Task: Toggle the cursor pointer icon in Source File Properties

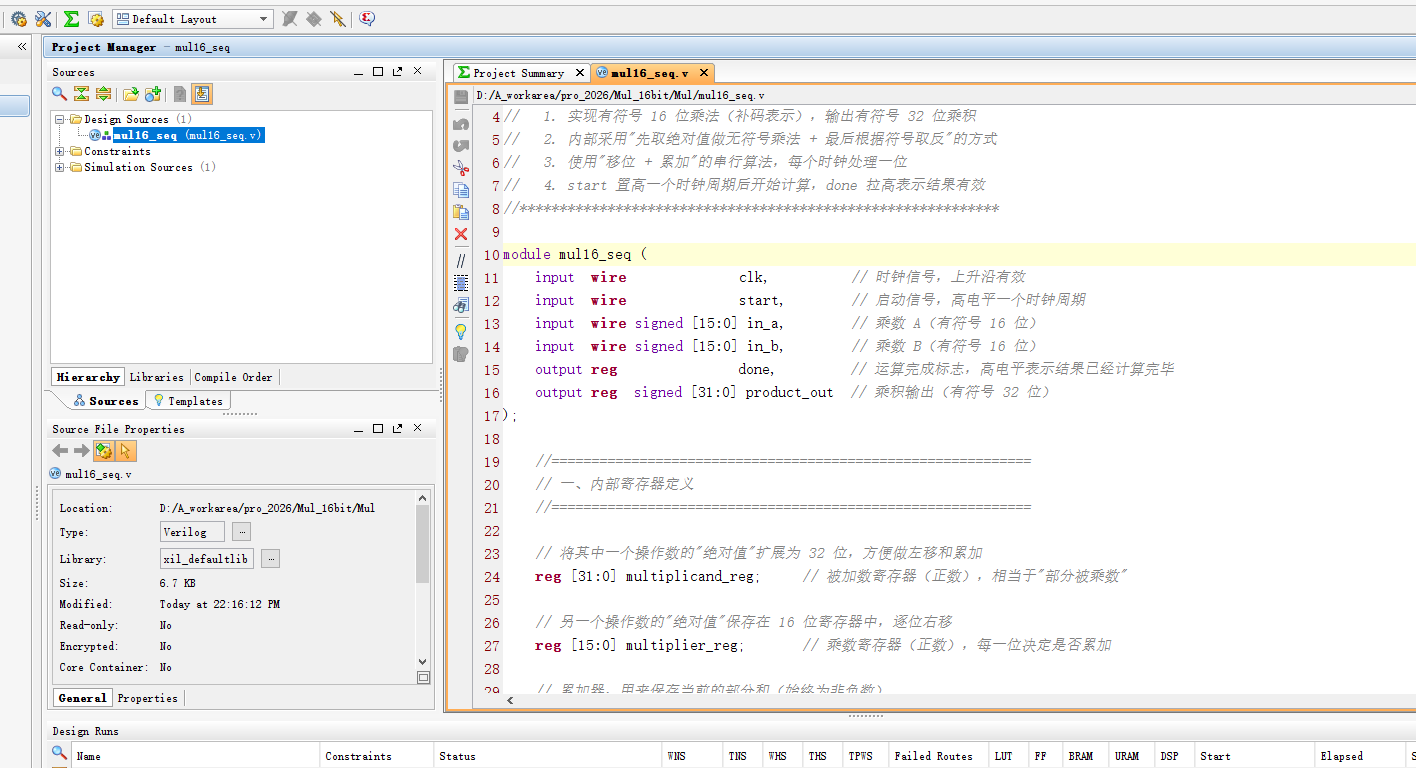Action: tap(126, 451)
